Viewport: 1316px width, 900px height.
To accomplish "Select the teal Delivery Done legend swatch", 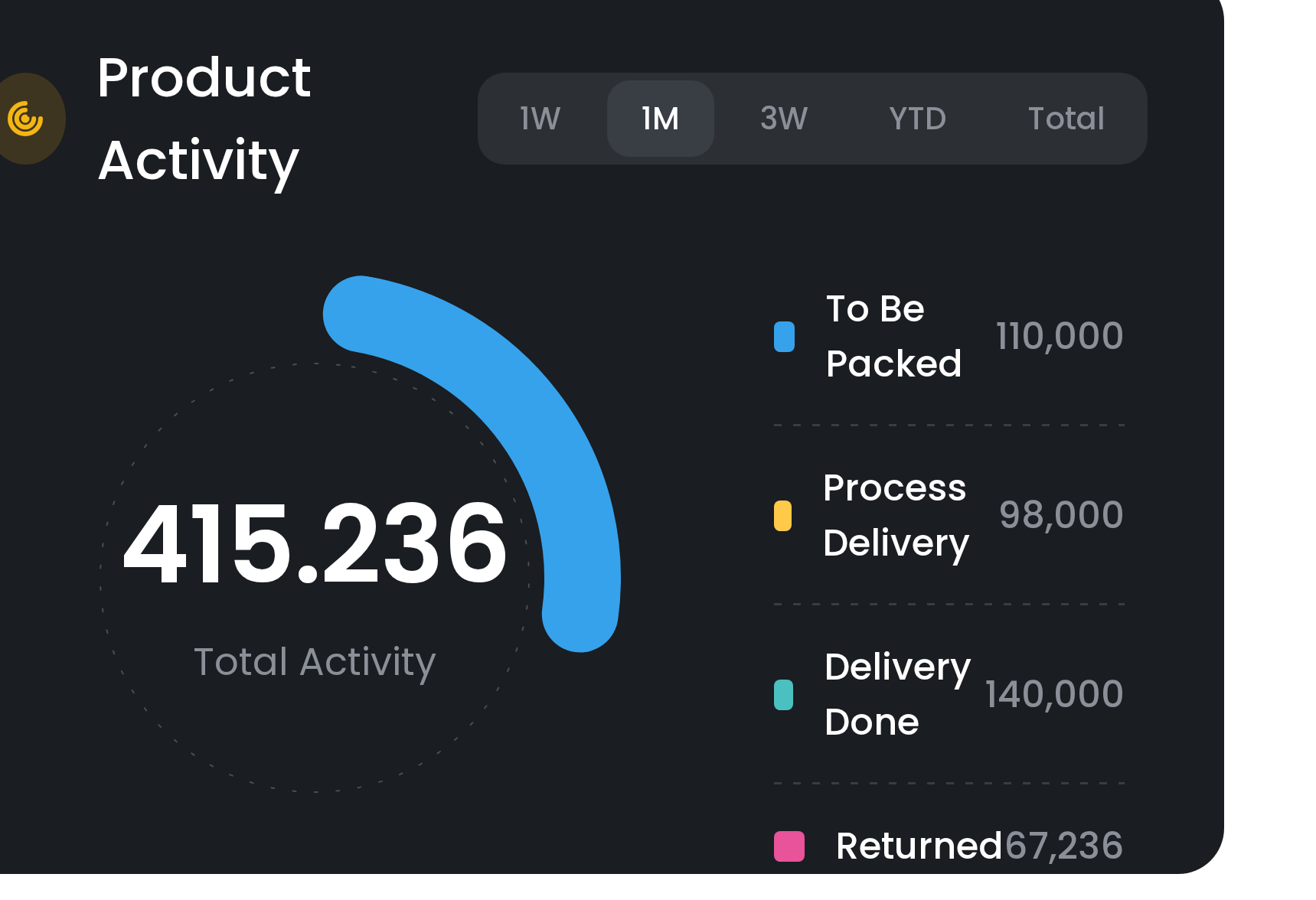I will click(x=784, y=693).
